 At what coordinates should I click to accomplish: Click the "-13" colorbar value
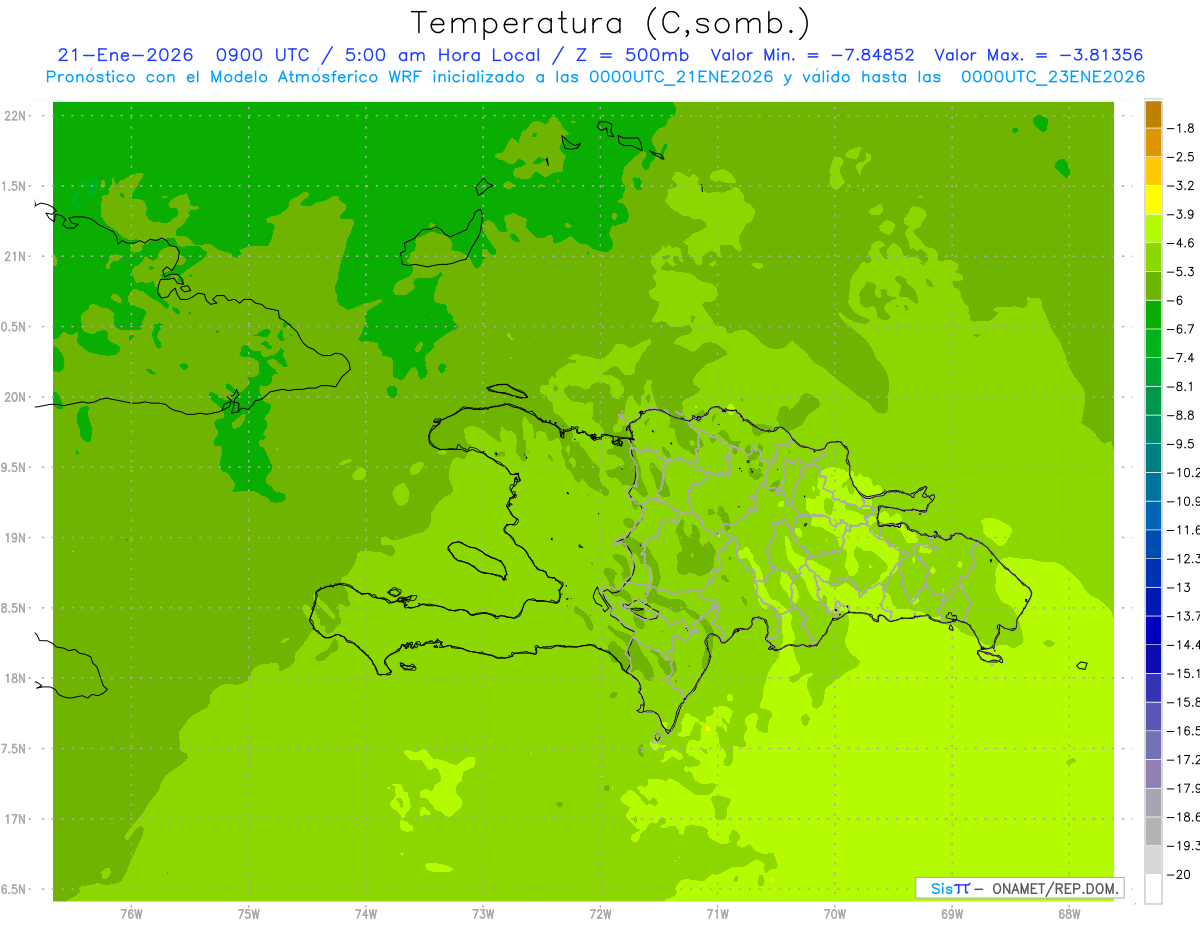tap(1178, 587)
